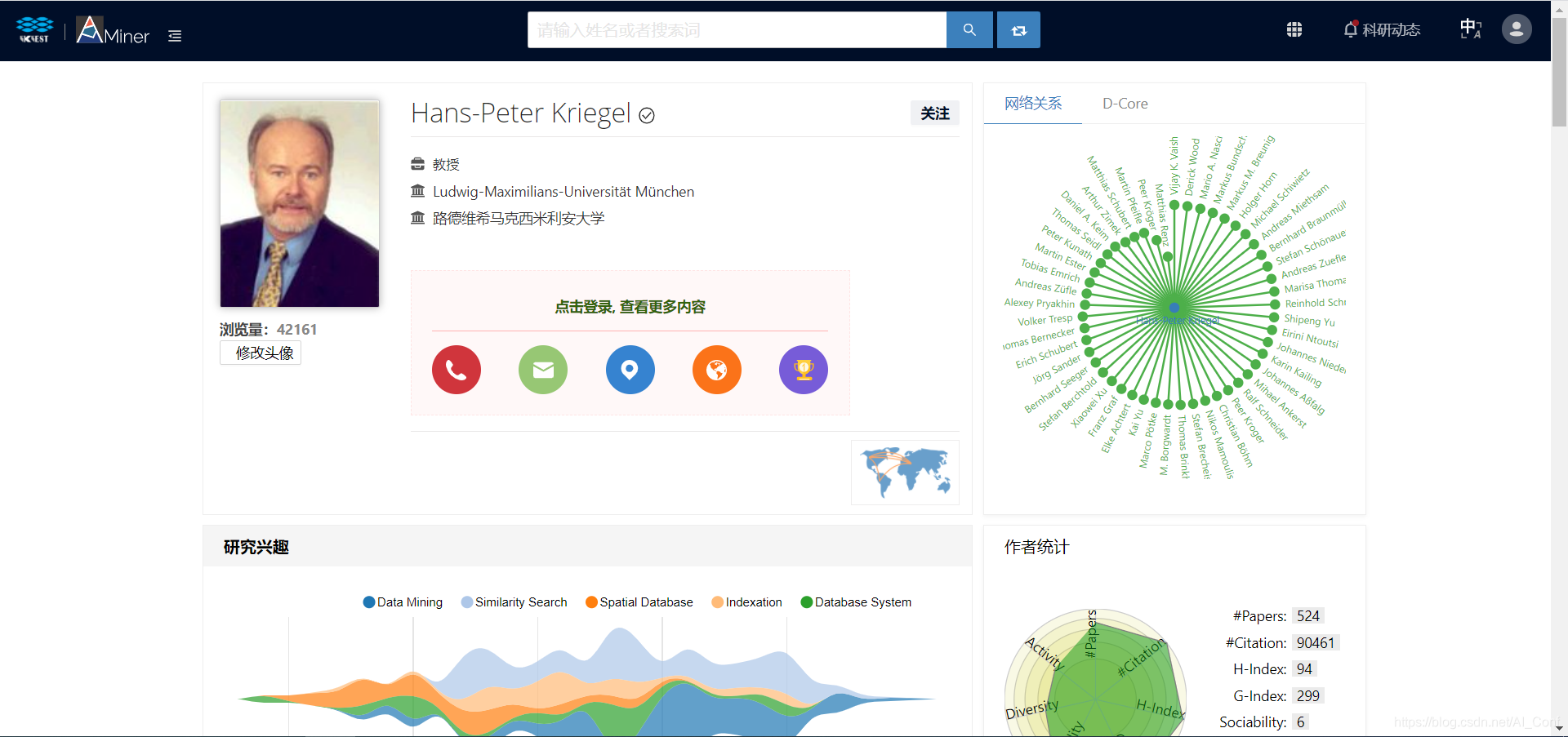Click Tobias Emrich in the network graph
The image size is (1568, 737).
1050,270
